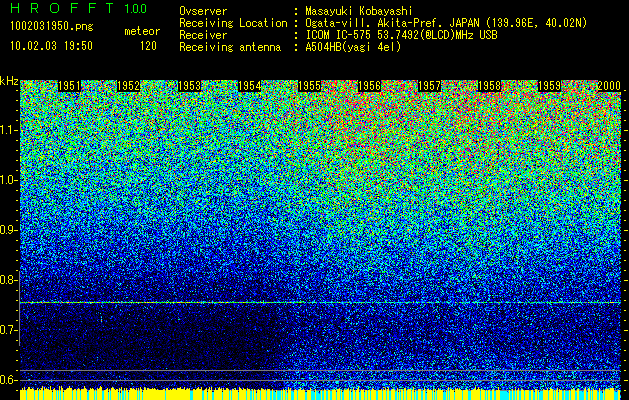Click the HROFFT 1.0.0 title text

(78, 8)
